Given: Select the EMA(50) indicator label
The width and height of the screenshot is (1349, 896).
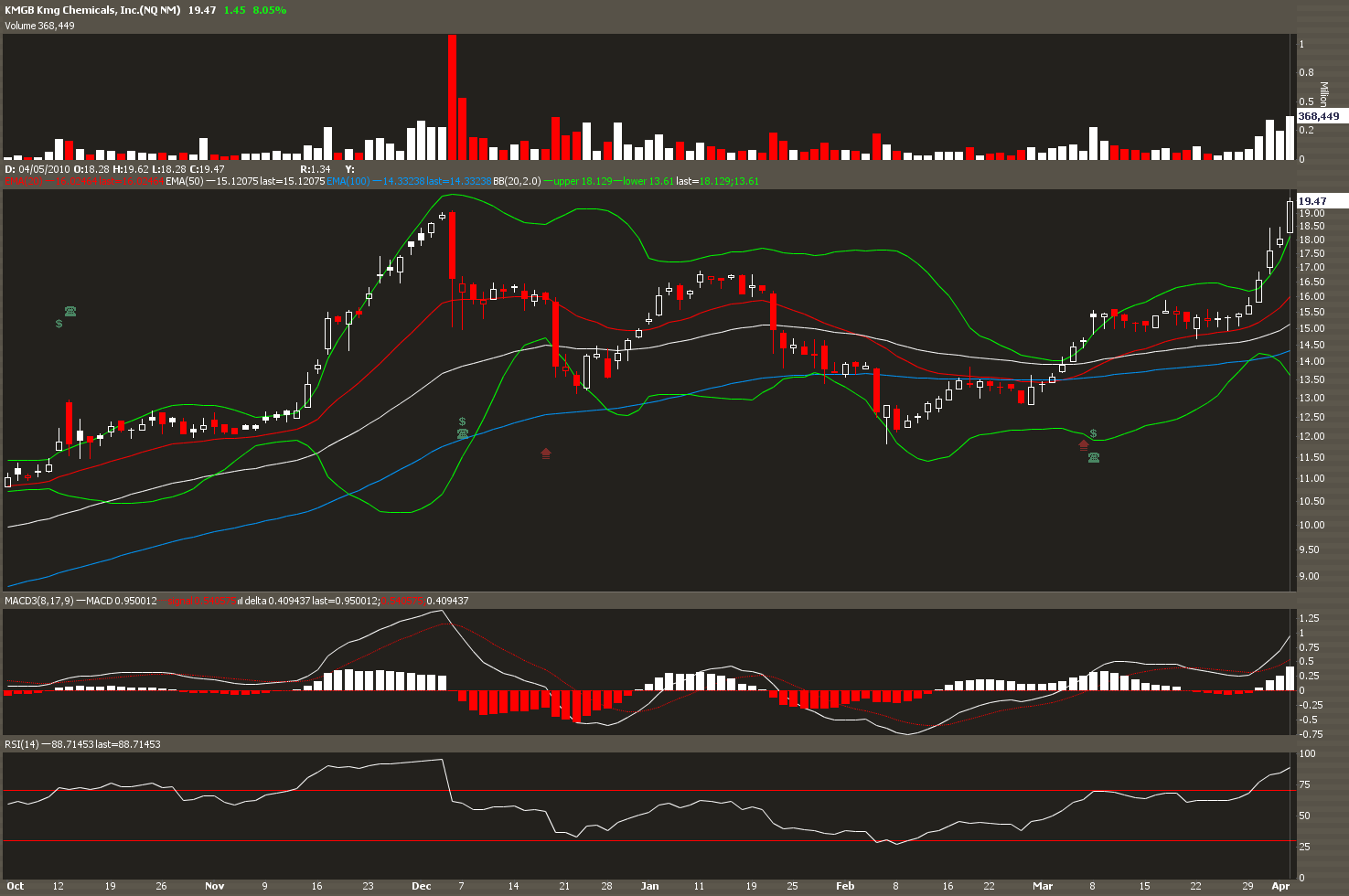Looking at the screenshot, I should tap(185, 181).
